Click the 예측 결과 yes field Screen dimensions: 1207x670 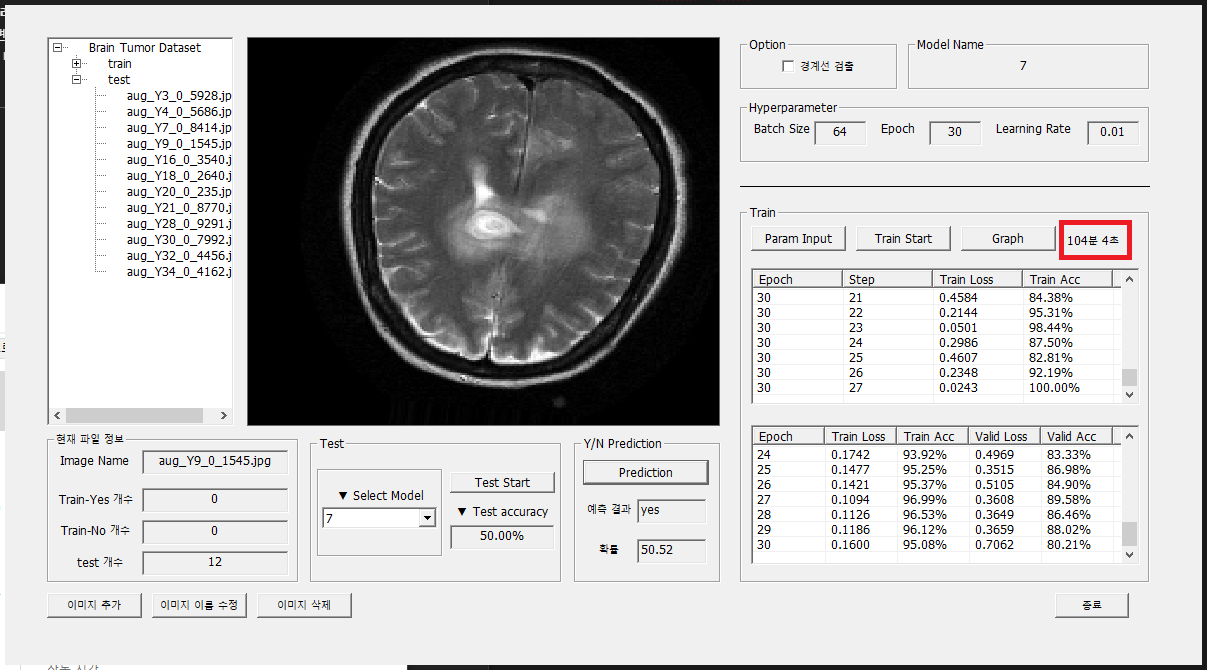coord(671,510)
